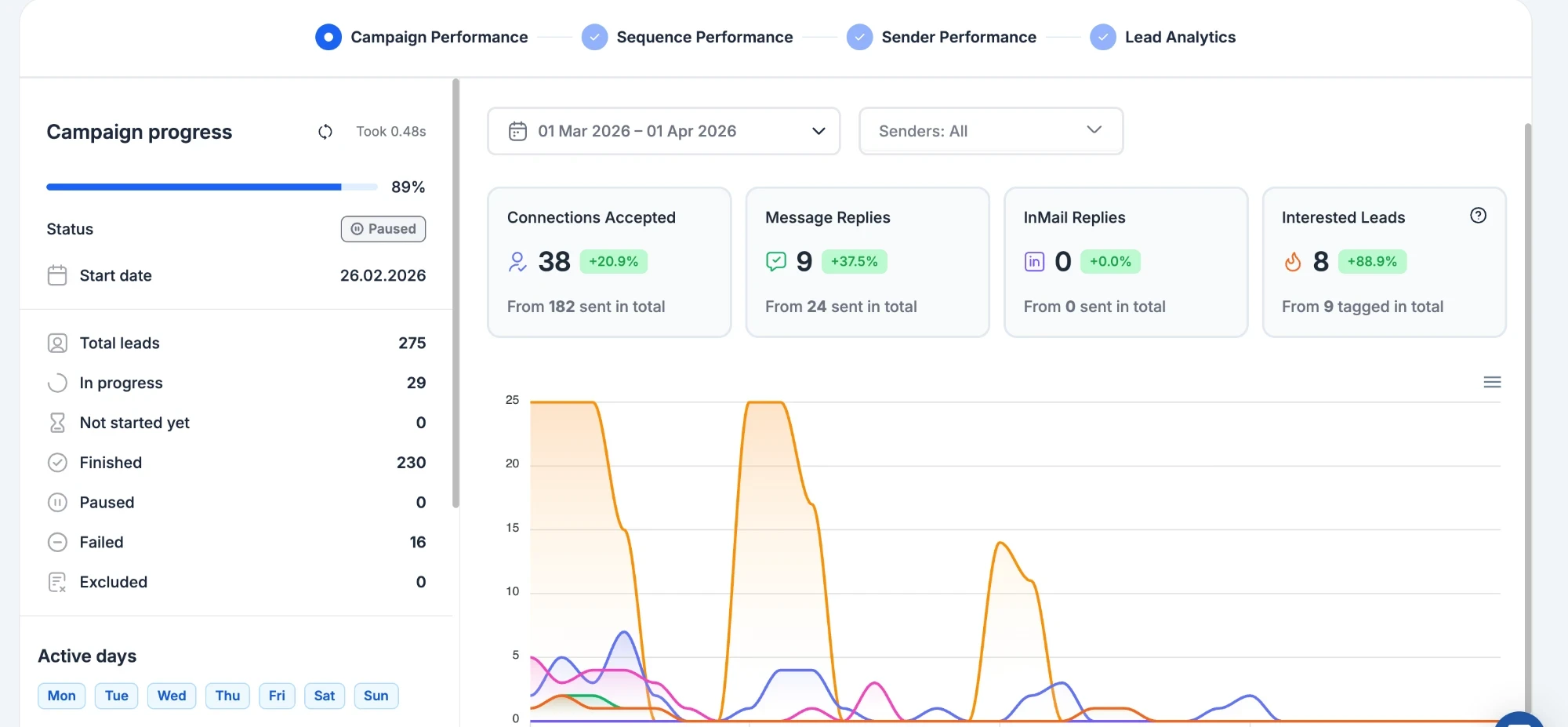Click the In progress spinner icon
The image size is (1568, 727).
click(57, 383)
